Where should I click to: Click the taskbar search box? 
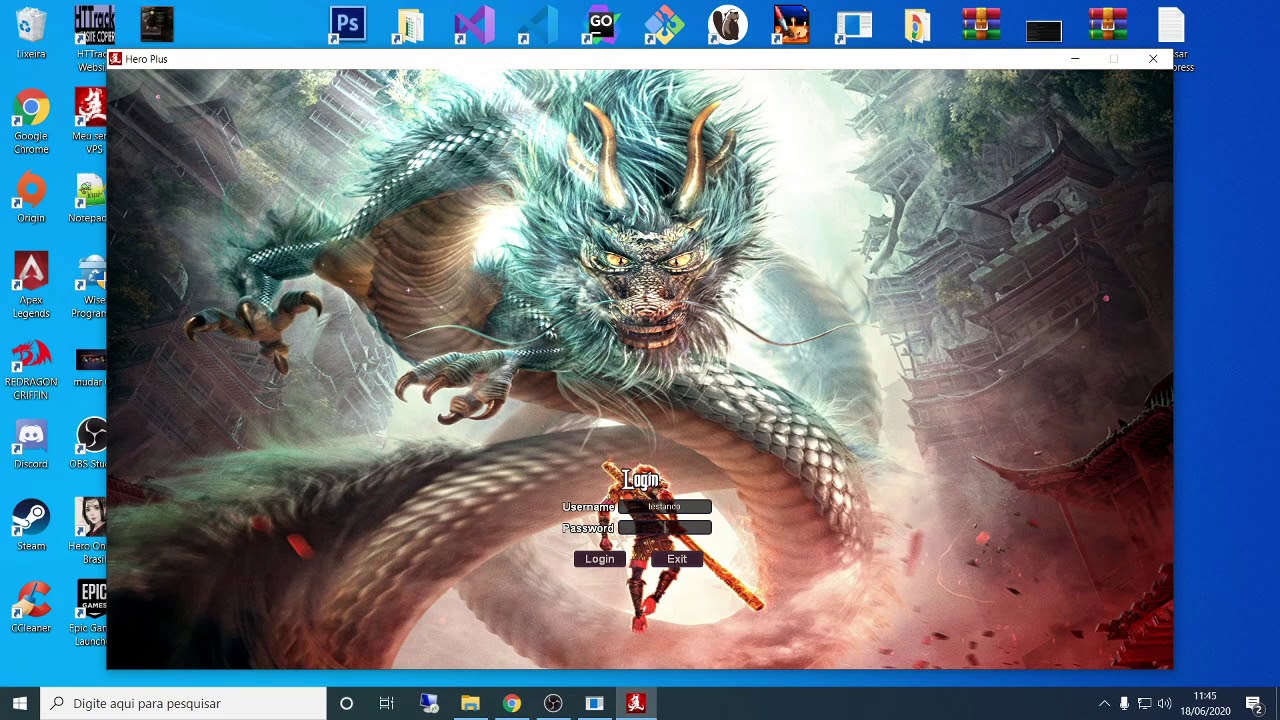point(183,703)
